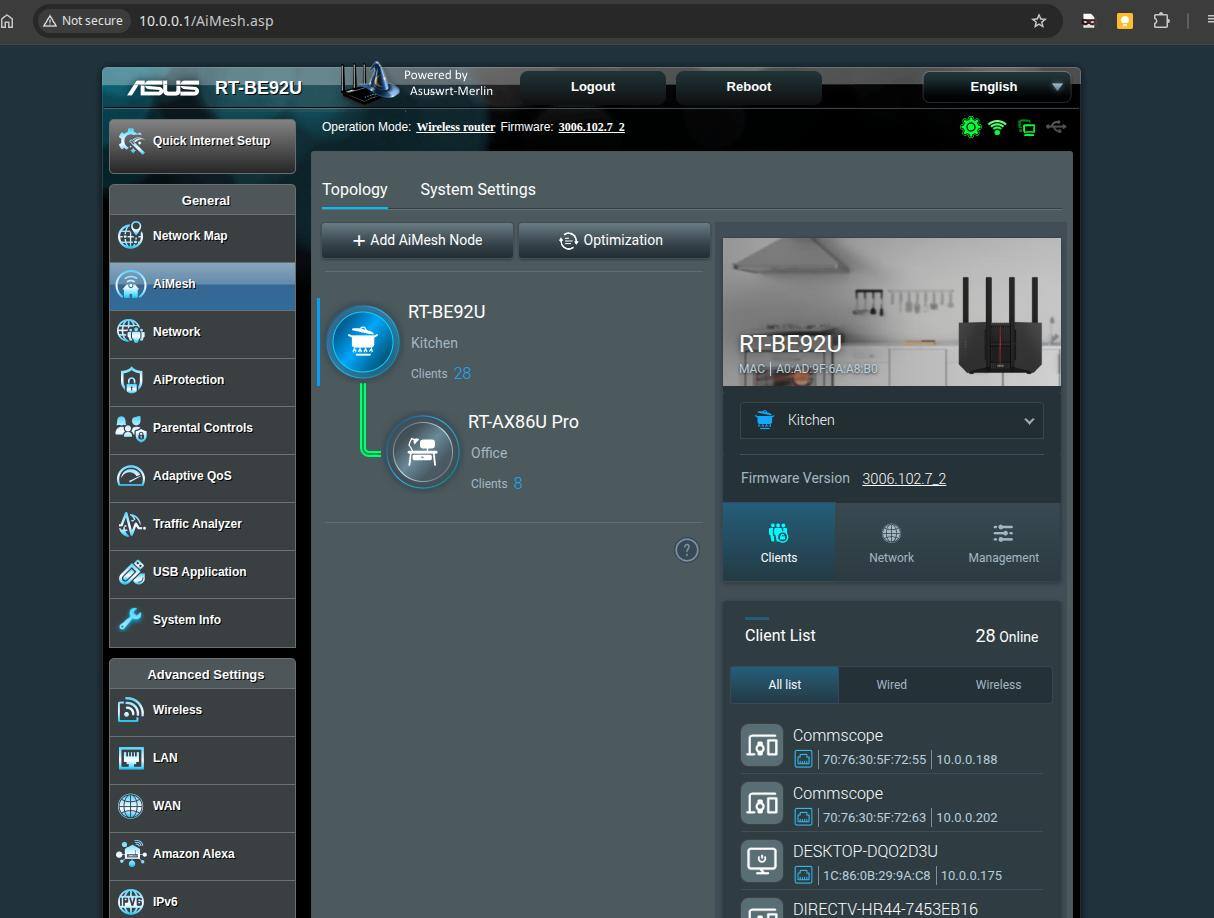Click the green gear status icon

point(970,127)
